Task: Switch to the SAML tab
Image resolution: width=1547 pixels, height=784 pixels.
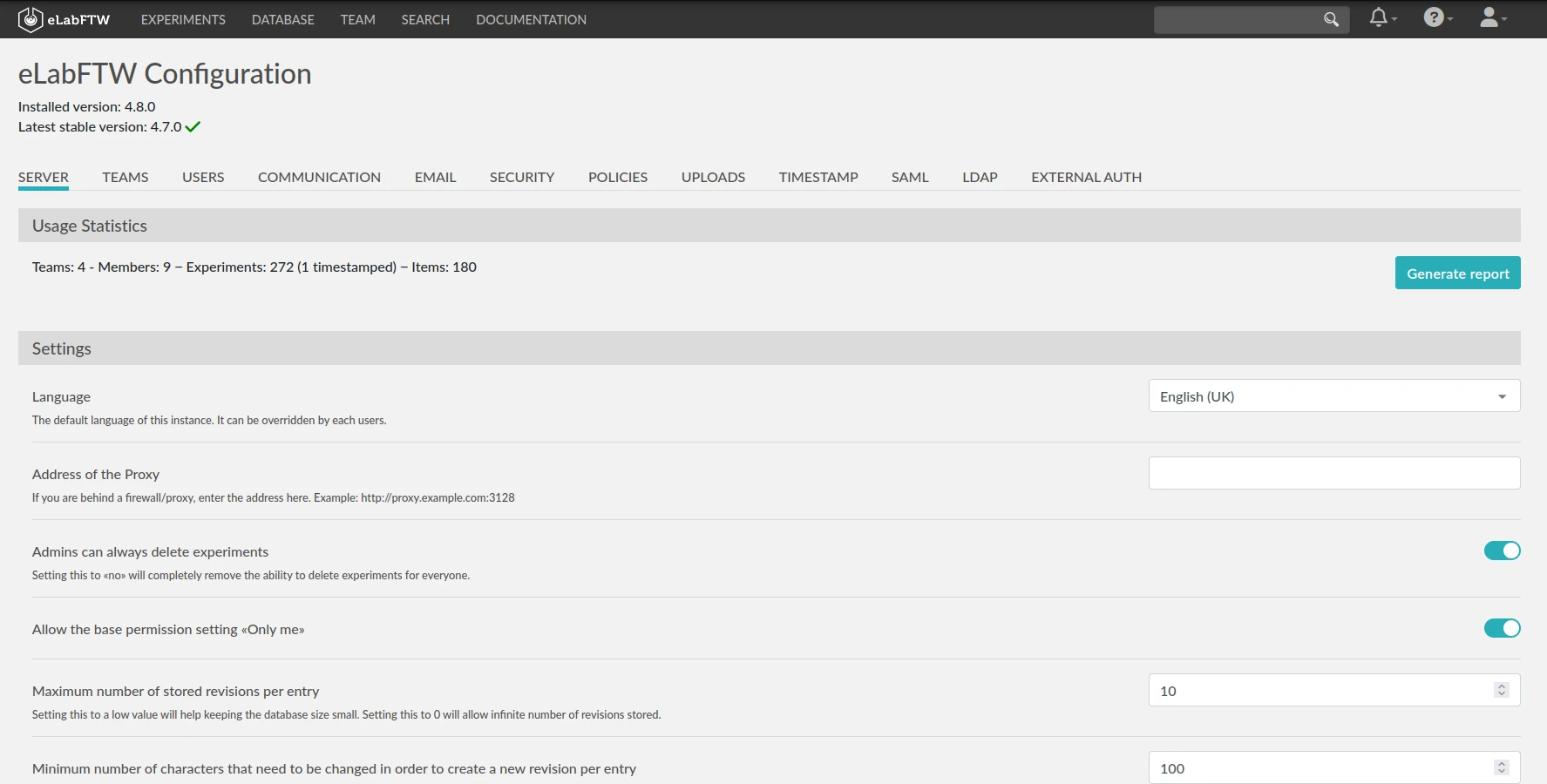Action: [910, 177]
